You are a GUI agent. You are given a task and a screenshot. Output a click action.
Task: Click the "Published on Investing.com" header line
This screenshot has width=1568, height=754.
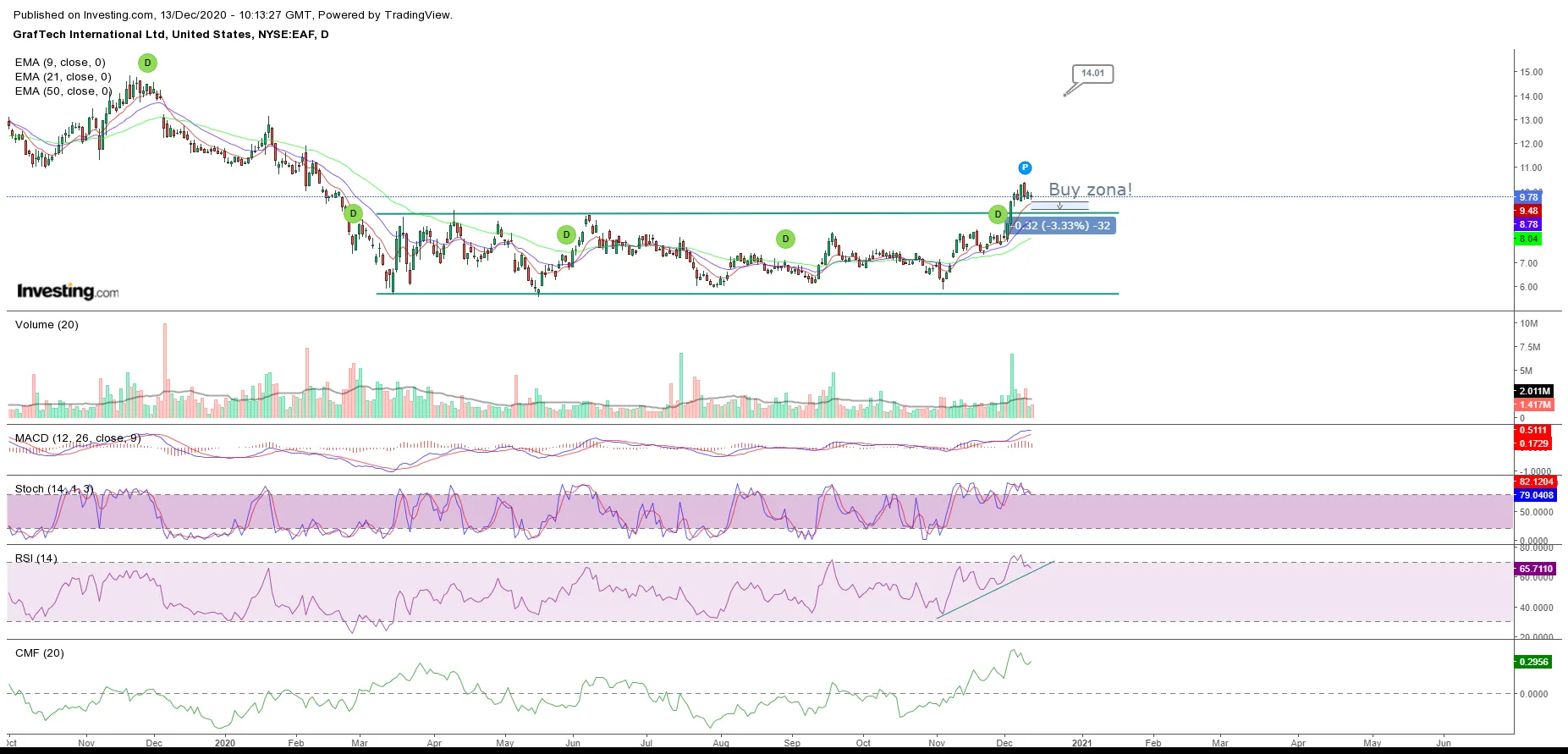[x=233, y=15]
